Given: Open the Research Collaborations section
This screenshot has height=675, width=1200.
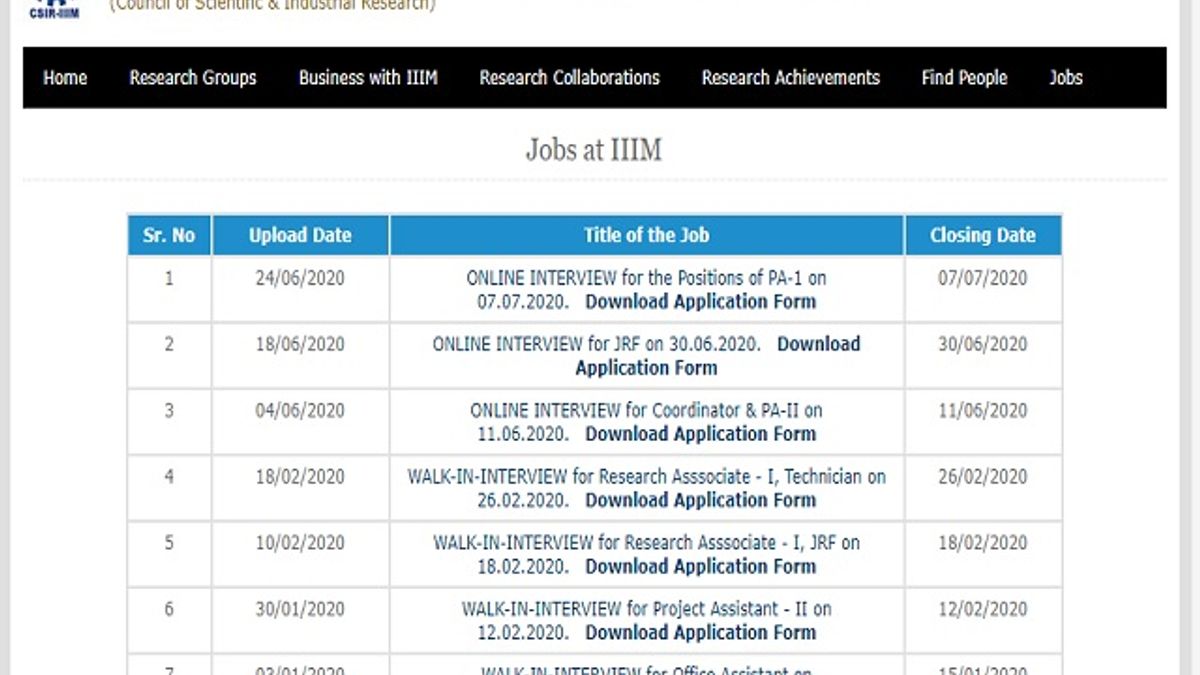Looking at the screenshot, I should [569, 77].
